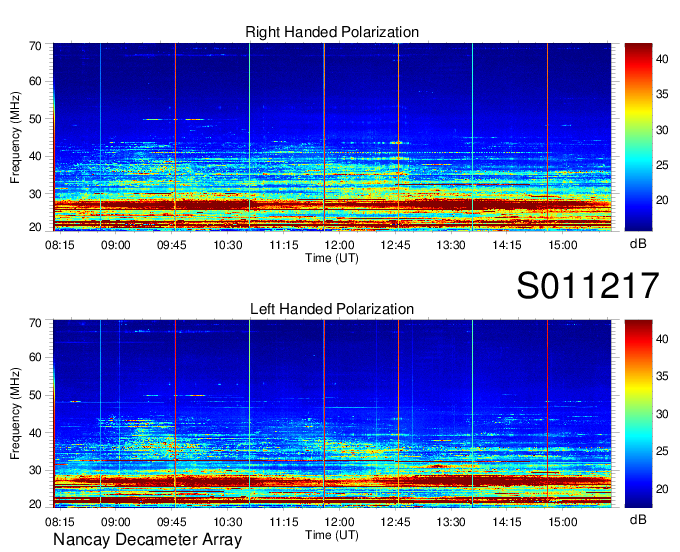Click the 12:00 tick under Left Handed plot

340,522
